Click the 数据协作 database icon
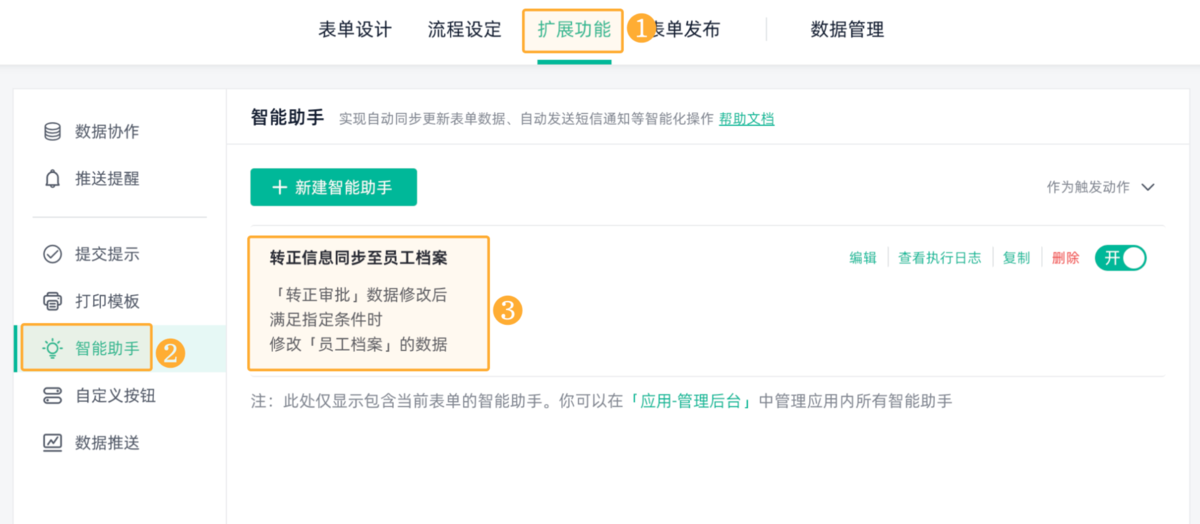The height and width of the screenshot is (524, 1200). [x=52, y=132]
